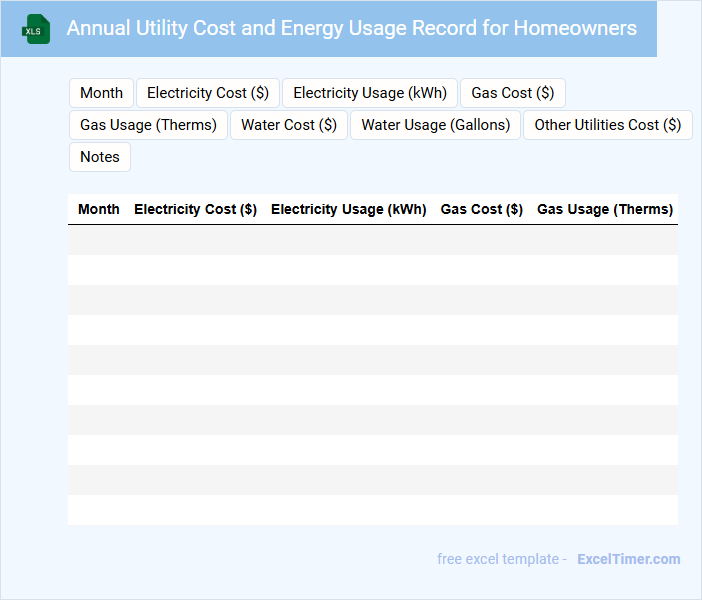Select the Water Cost ($) tag

(x=289, y=125)
